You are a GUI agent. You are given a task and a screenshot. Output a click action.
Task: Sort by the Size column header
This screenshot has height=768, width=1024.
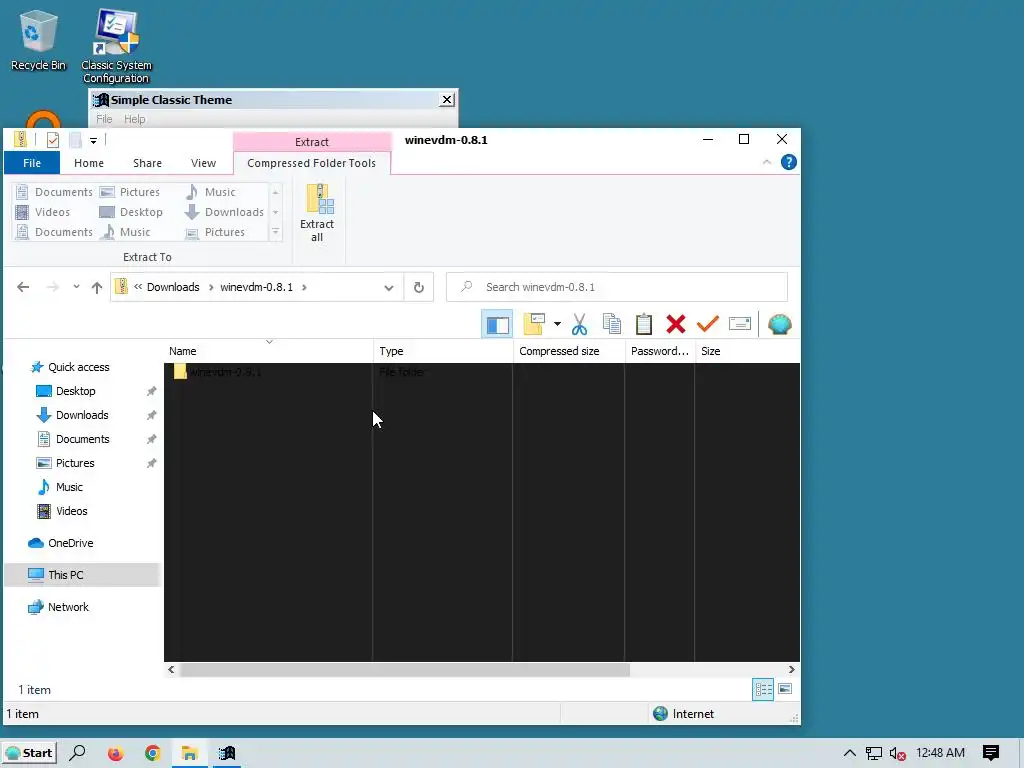747,351
